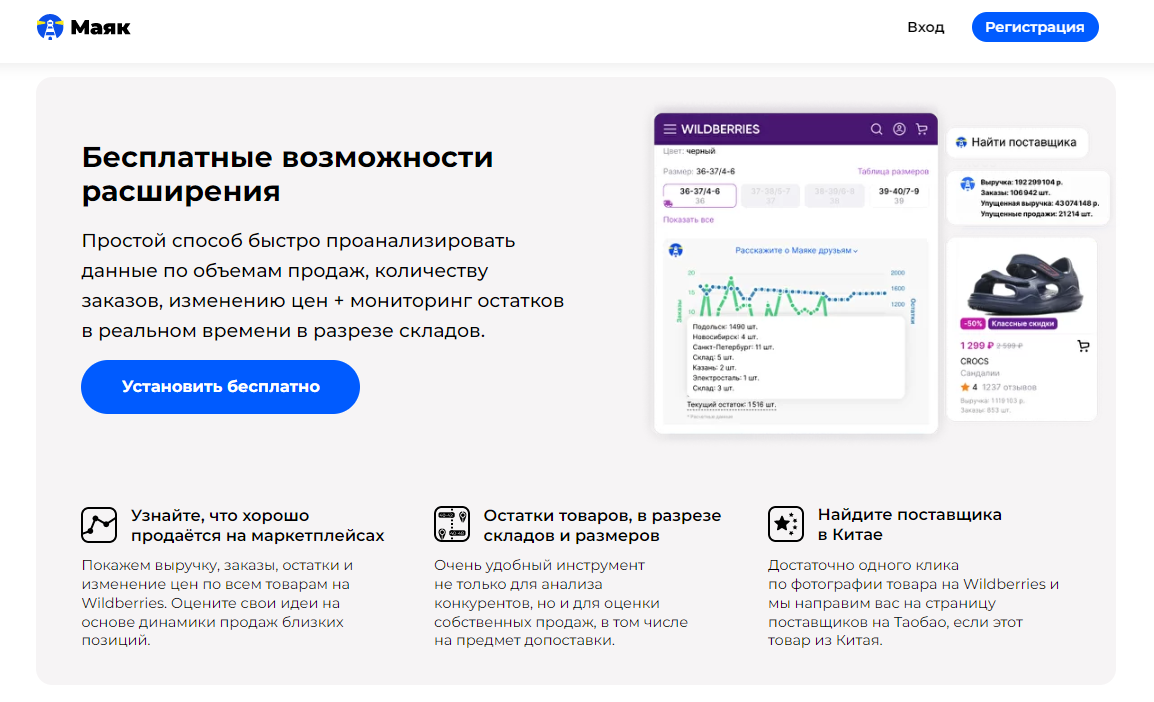Click the 1237 отзывов reviews text
This screenshot has width=1154, height=702.
coord(1009,387)
